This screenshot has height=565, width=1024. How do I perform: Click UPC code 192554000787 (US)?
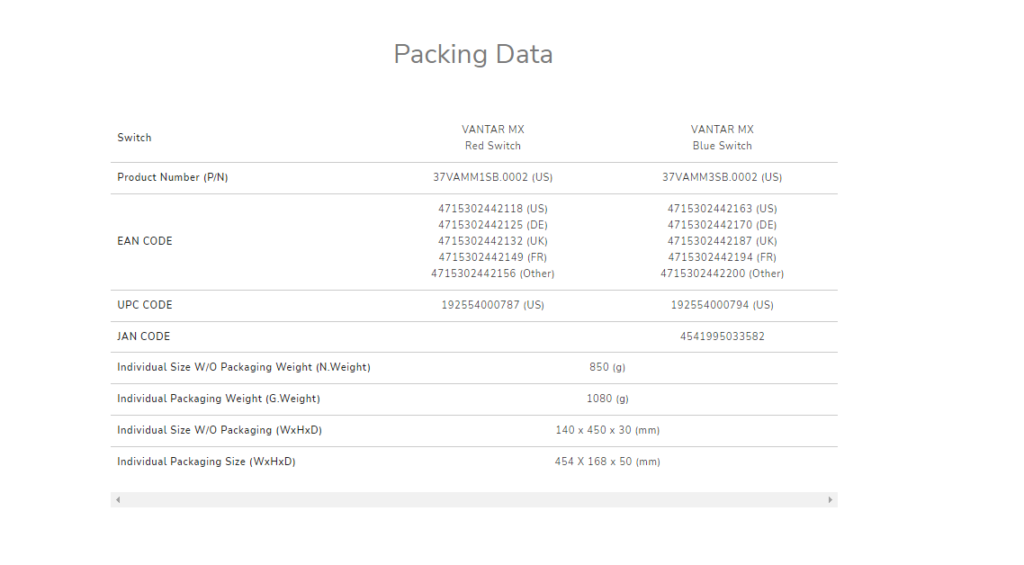click(x=493, y=305)
